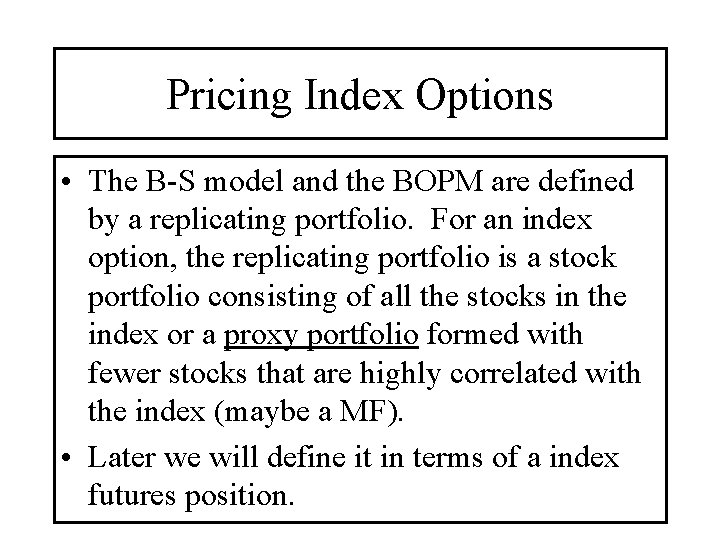Click the "B-S" text in first line
720x540 pixels.
click(170, 181)
